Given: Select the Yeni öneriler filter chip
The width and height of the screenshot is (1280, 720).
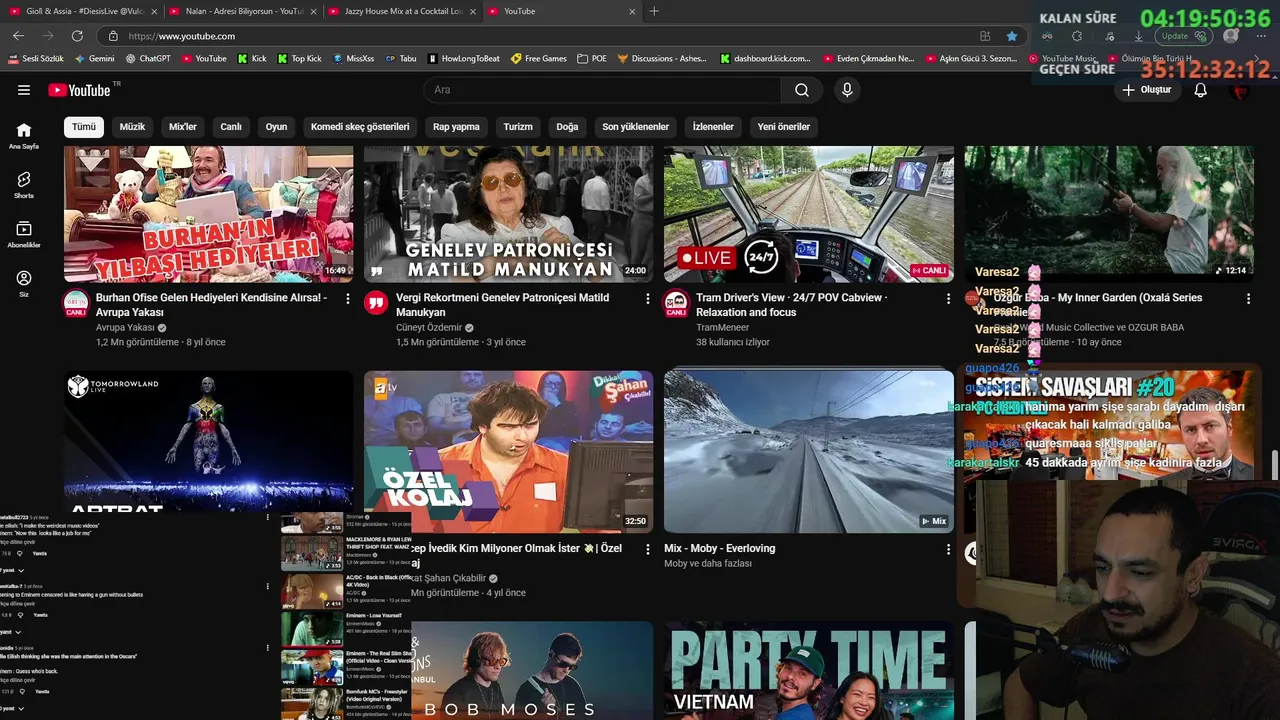Looking at the screenshot, I should [x=784, y=127].
